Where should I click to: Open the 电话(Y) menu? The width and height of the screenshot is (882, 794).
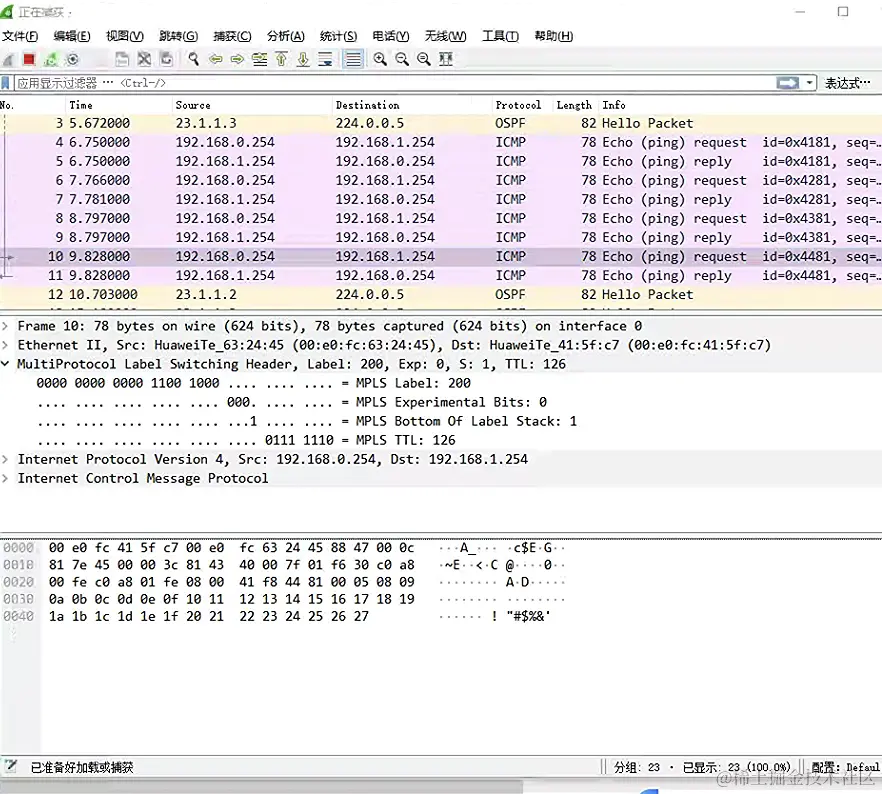pyautogui.click(x=391, y=36)
